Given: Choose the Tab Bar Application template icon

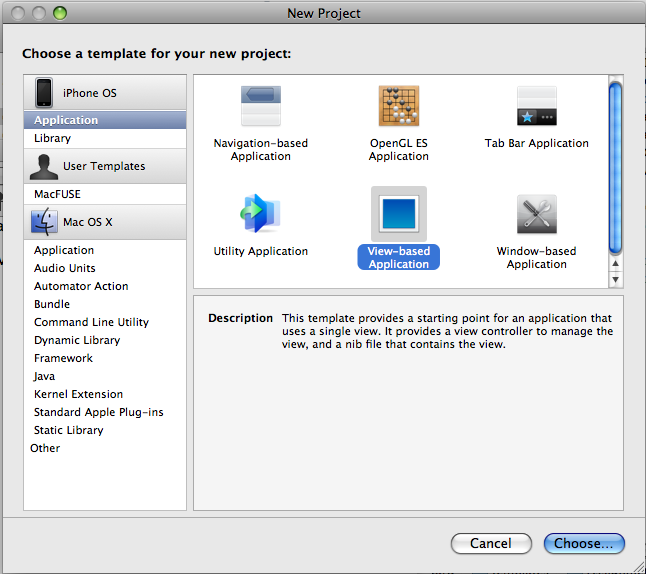Looking at the screenshot, I should [537, 106].
